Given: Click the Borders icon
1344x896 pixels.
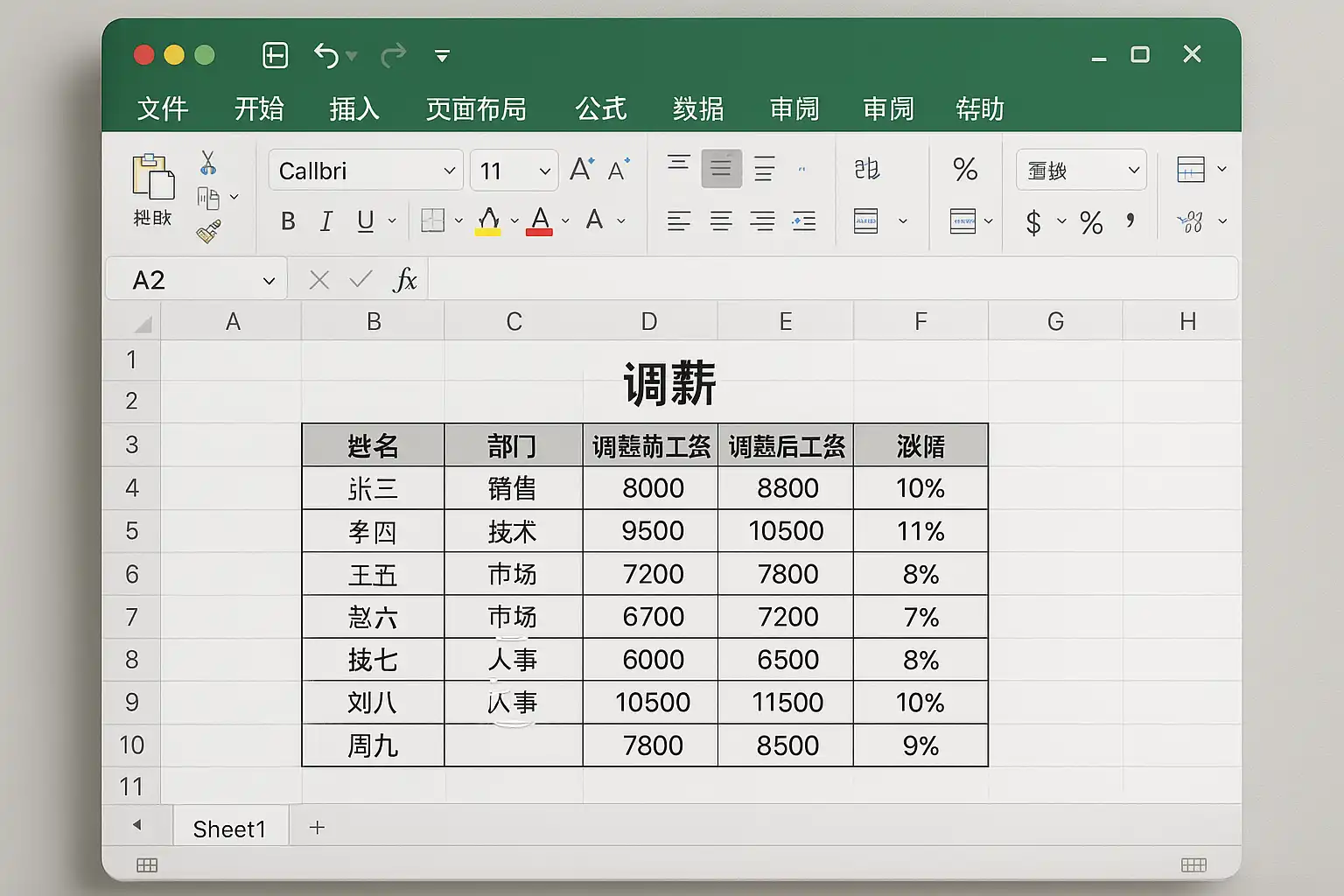Looking at the screenshot, I should (x=433, y=220).
